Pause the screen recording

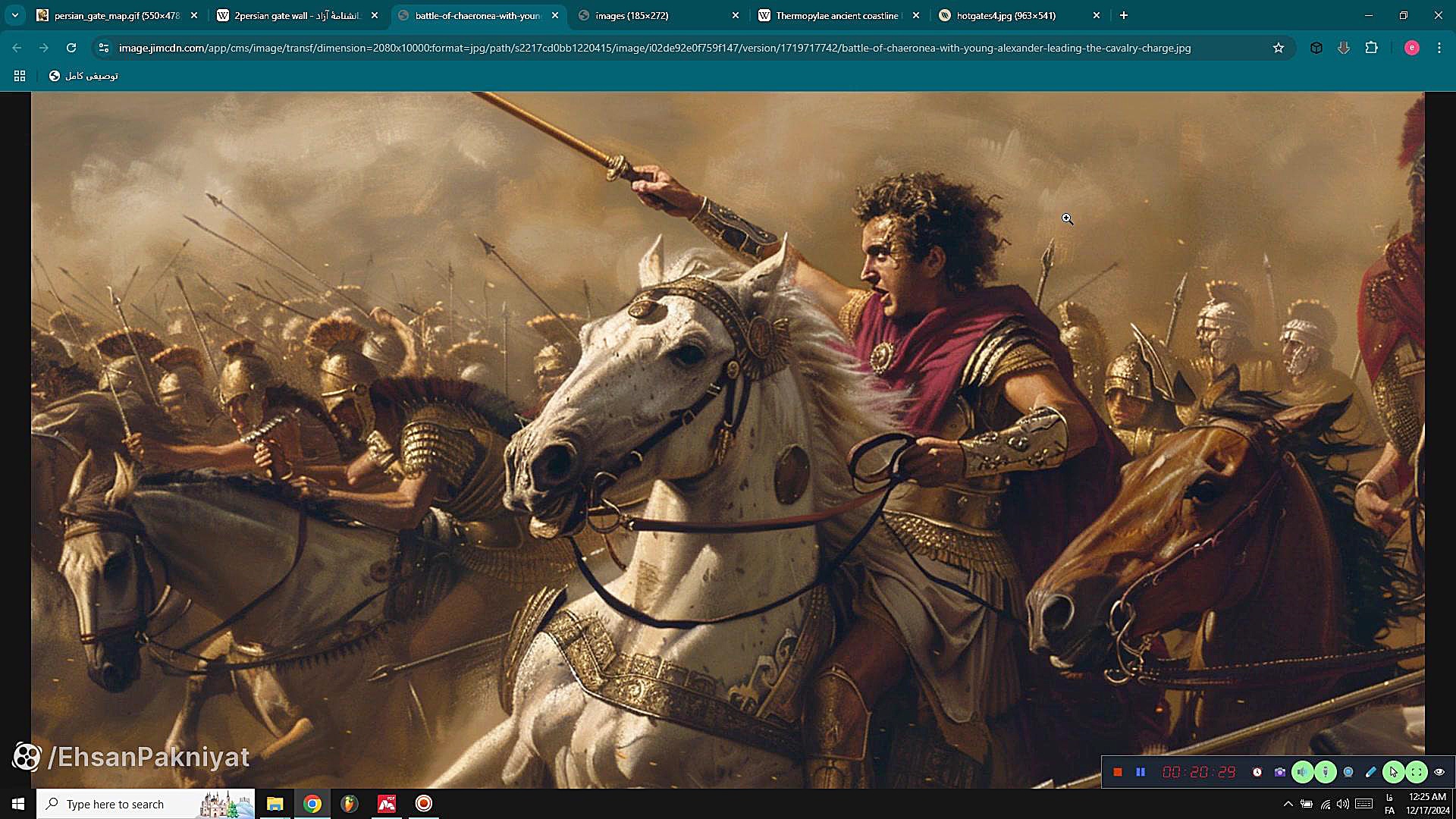click(x=1141, y=772)
